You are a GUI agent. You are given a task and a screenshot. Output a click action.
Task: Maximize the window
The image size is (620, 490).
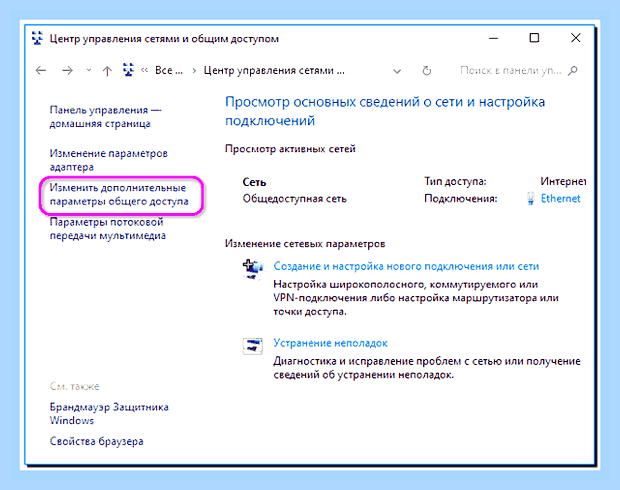tap(534, 38)
